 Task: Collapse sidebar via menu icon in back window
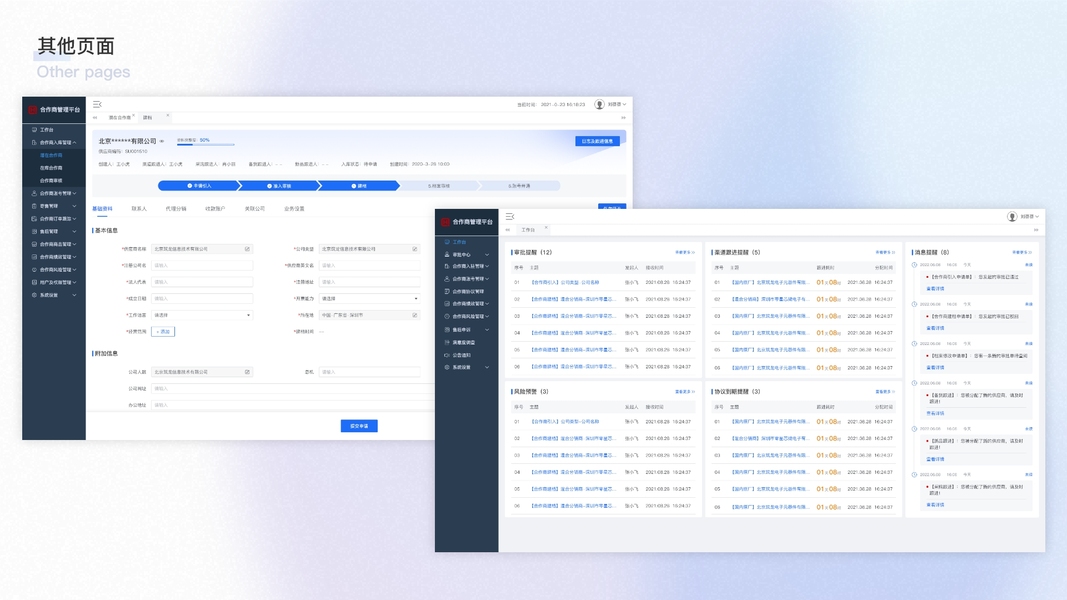(x=97, y=104)
